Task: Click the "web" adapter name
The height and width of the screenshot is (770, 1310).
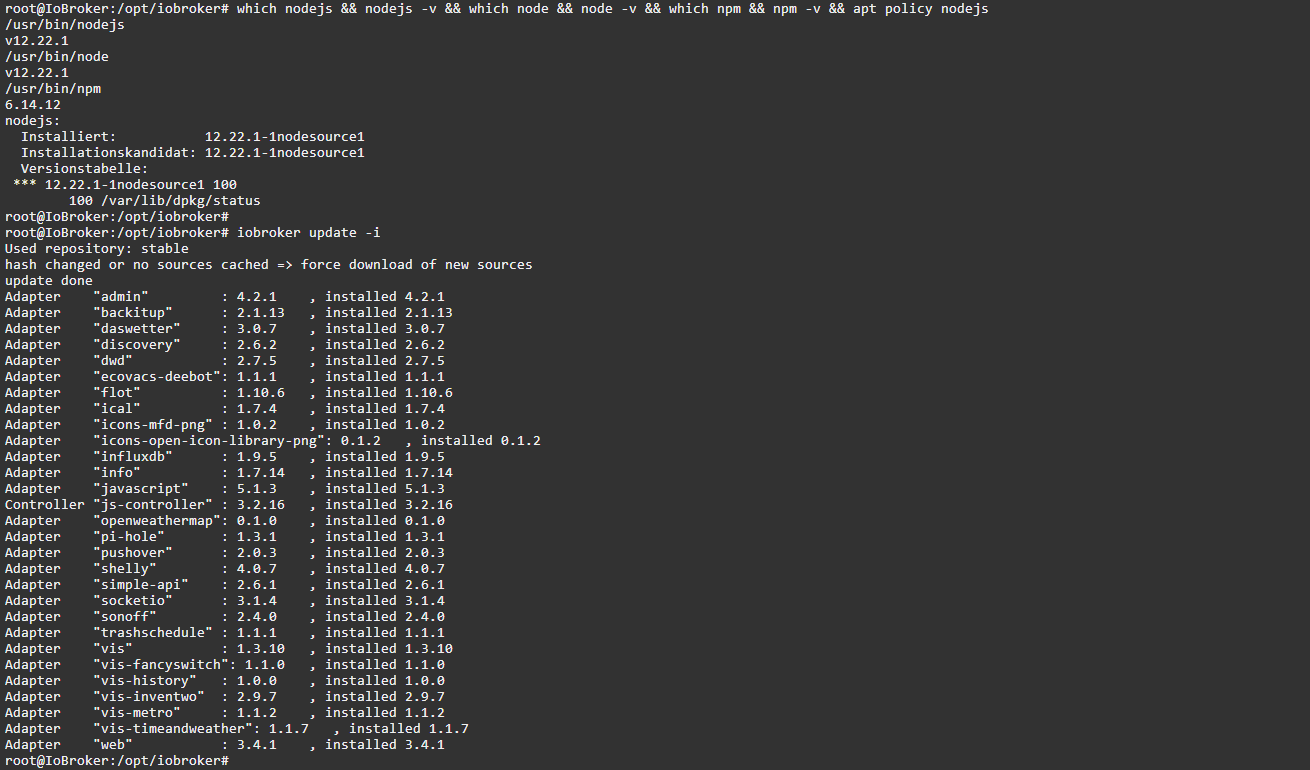Action: click(x=112, y=745)
